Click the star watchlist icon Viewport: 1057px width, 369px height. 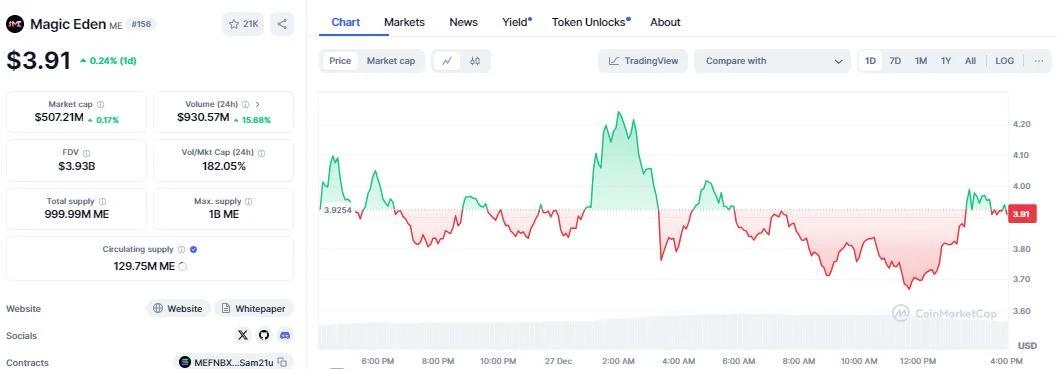pos(234,24)
